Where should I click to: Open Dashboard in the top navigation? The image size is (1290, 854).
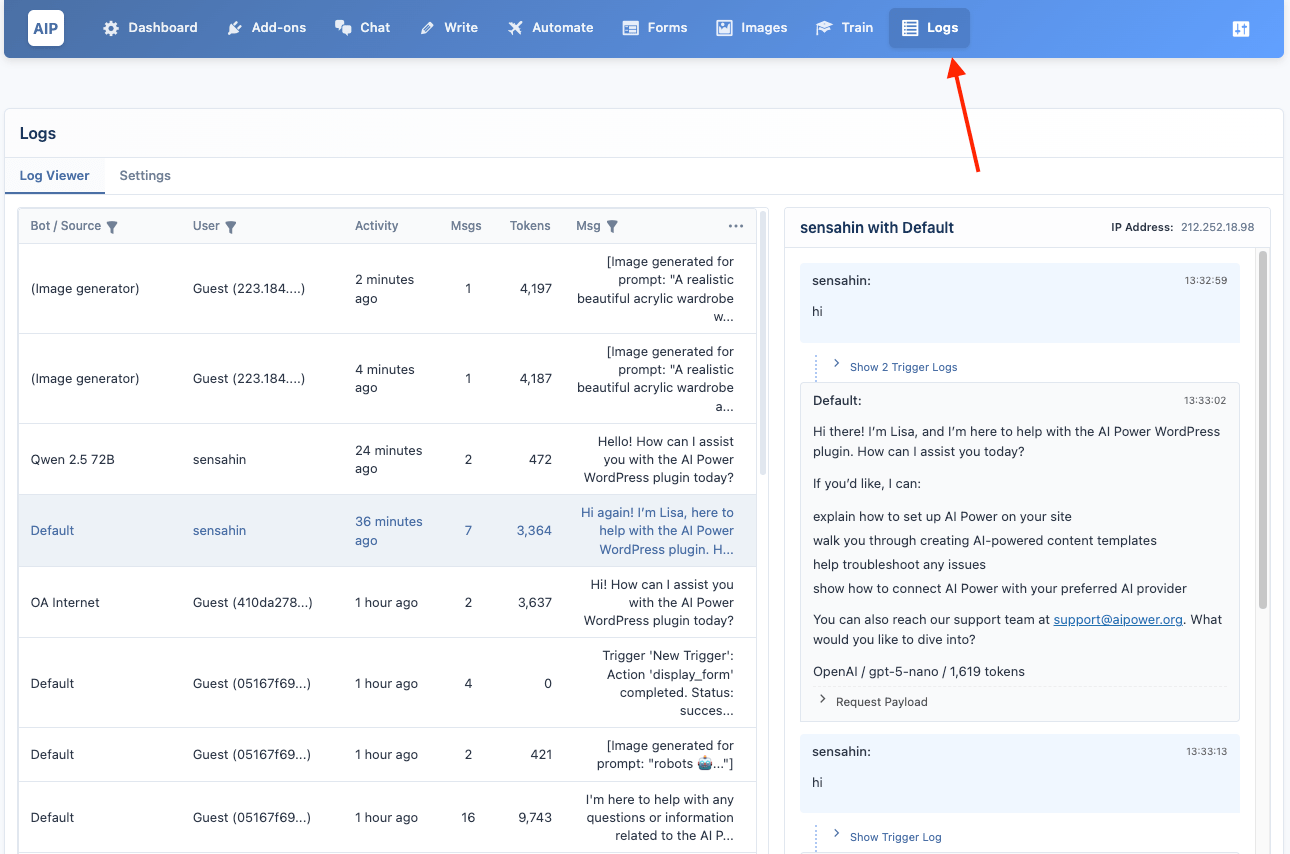[151, 28]
